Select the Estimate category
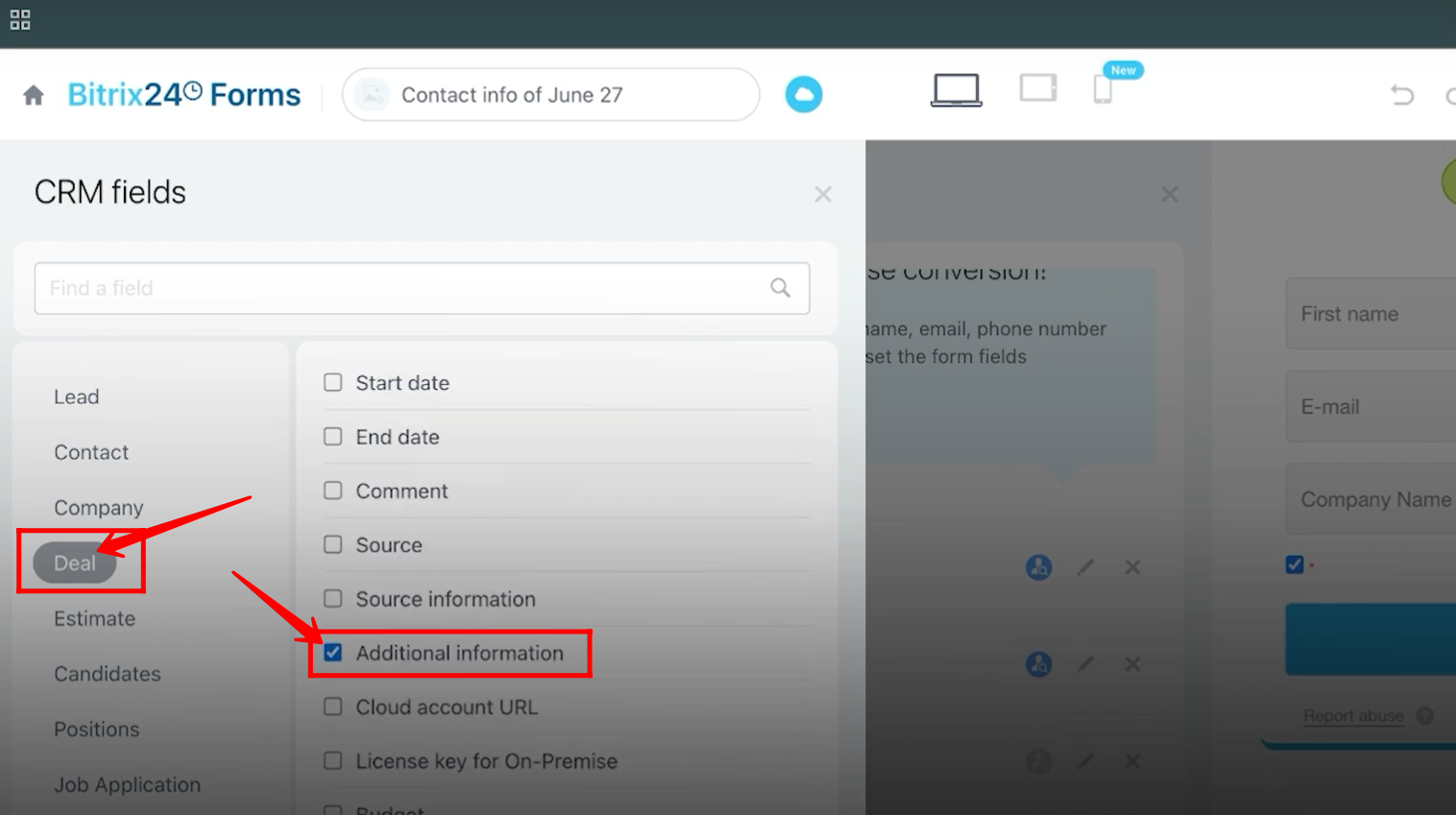 (x=94, y=618)
